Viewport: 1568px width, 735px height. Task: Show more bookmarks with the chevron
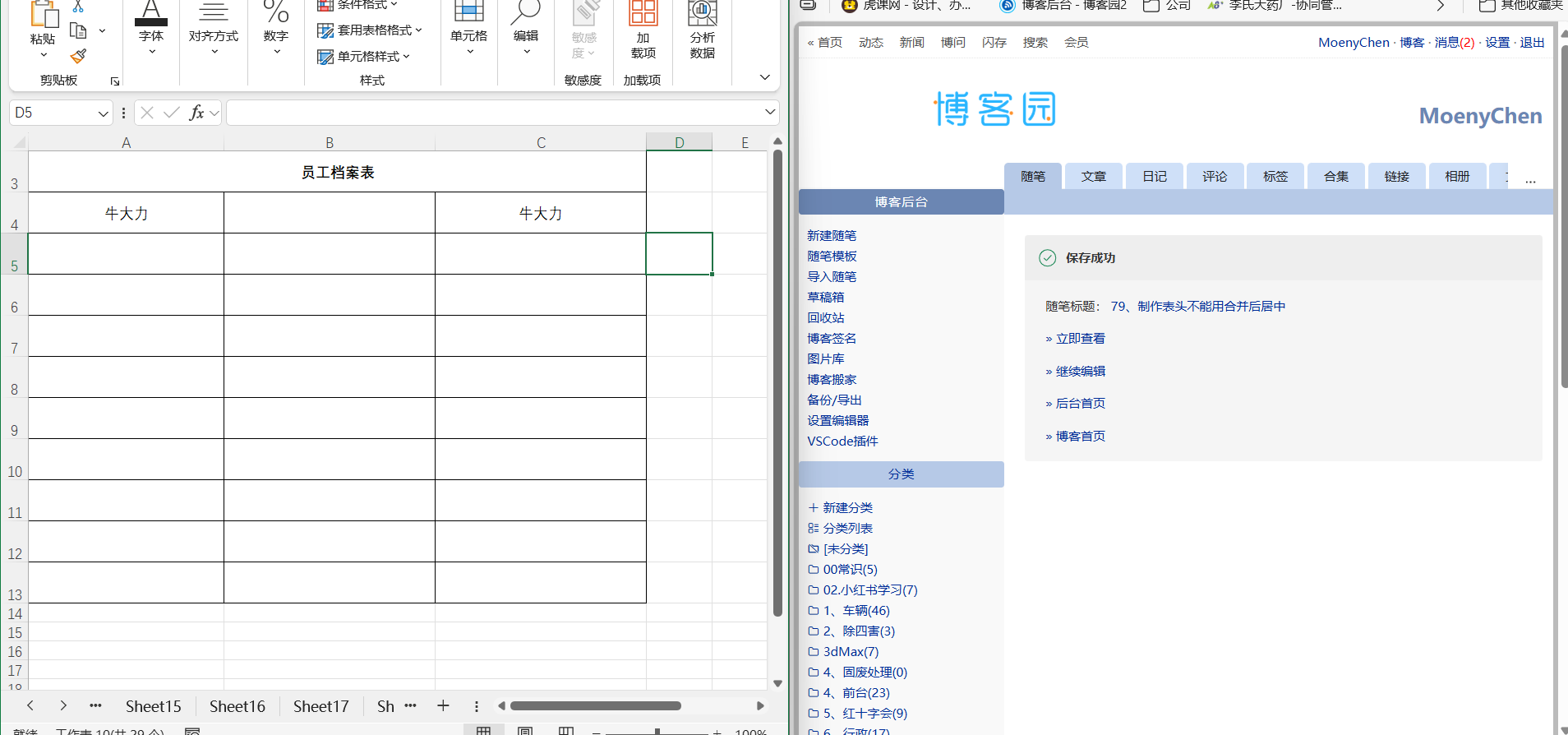coord(1440,6)
